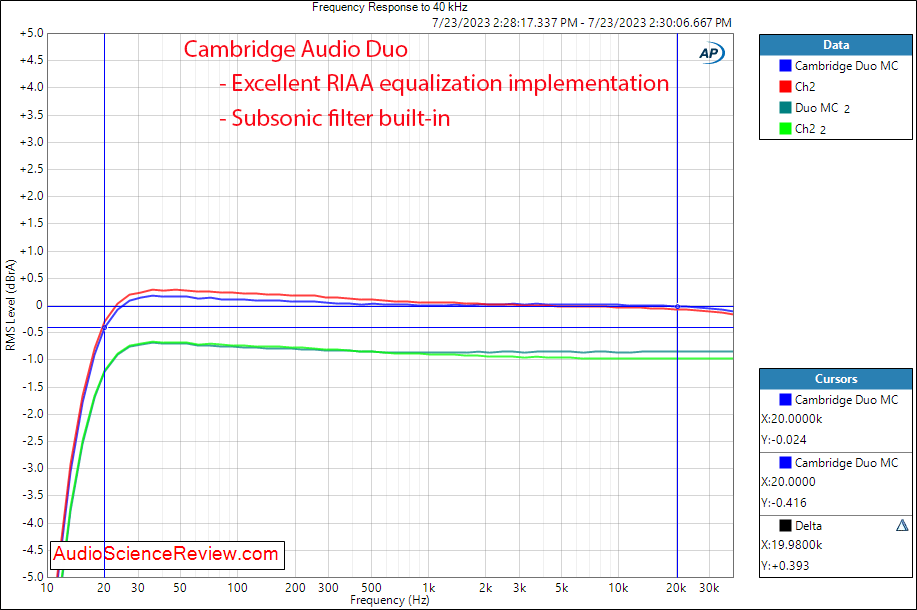The width and height of the screenshot is (917, 610).
Task: Click the Y:-0.024 cursor value
Action: pyautogui.click(x=784, y=440)
